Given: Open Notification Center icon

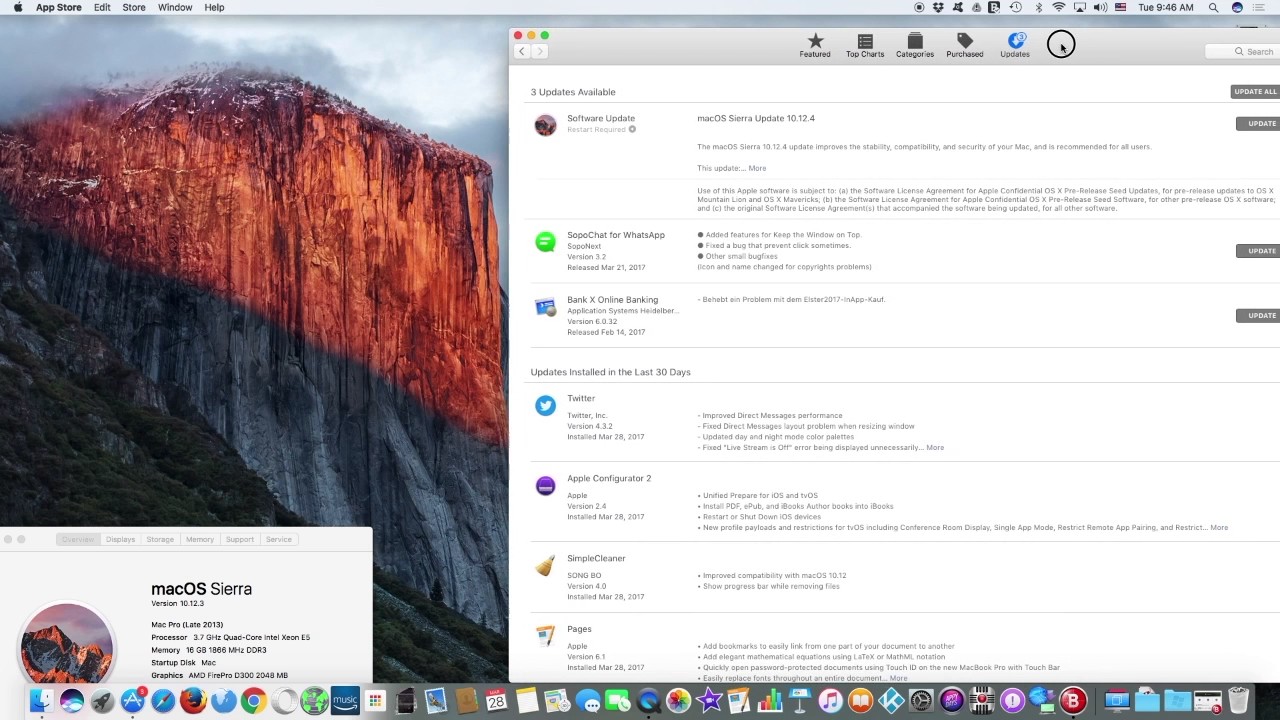Looking at the screenshot, I should 1259,7.
